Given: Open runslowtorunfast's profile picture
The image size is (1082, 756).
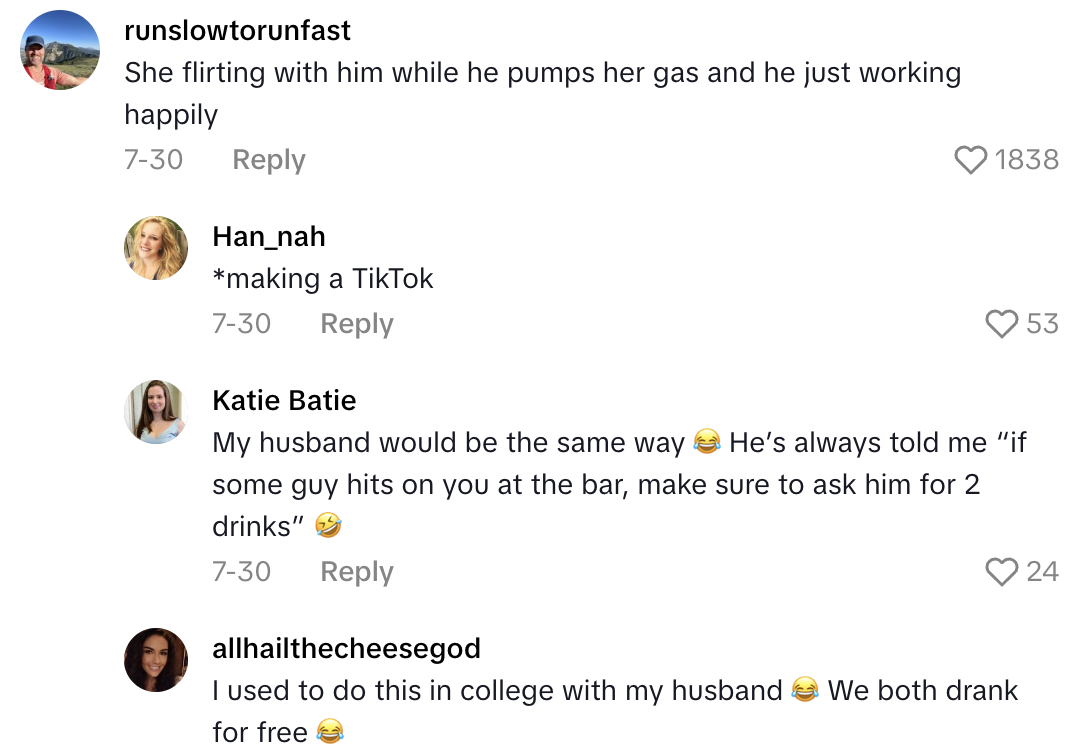Looking at the screenshot, I should coord(59,48).
